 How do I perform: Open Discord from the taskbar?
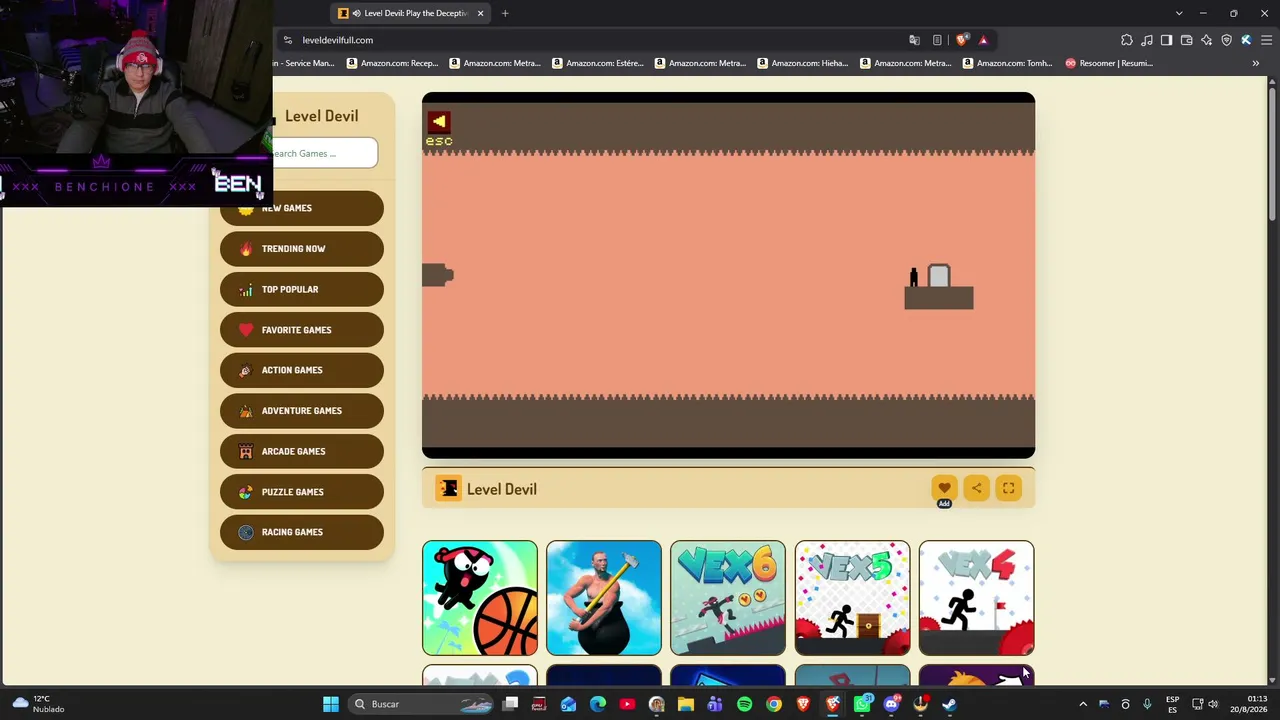click(x=891, y=704)
